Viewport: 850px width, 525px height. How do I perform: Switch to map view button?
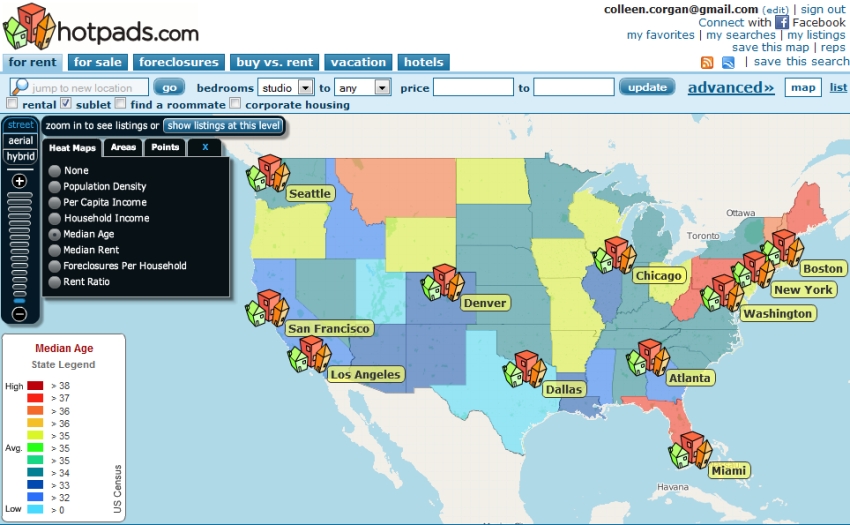803,87
